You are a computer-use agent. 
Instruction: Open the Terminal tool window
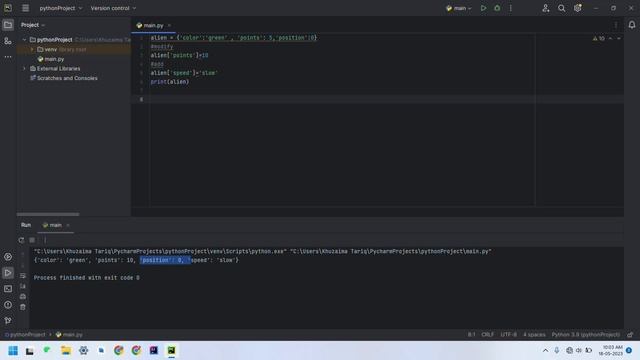pyautogui.click(x=8, y=289)
